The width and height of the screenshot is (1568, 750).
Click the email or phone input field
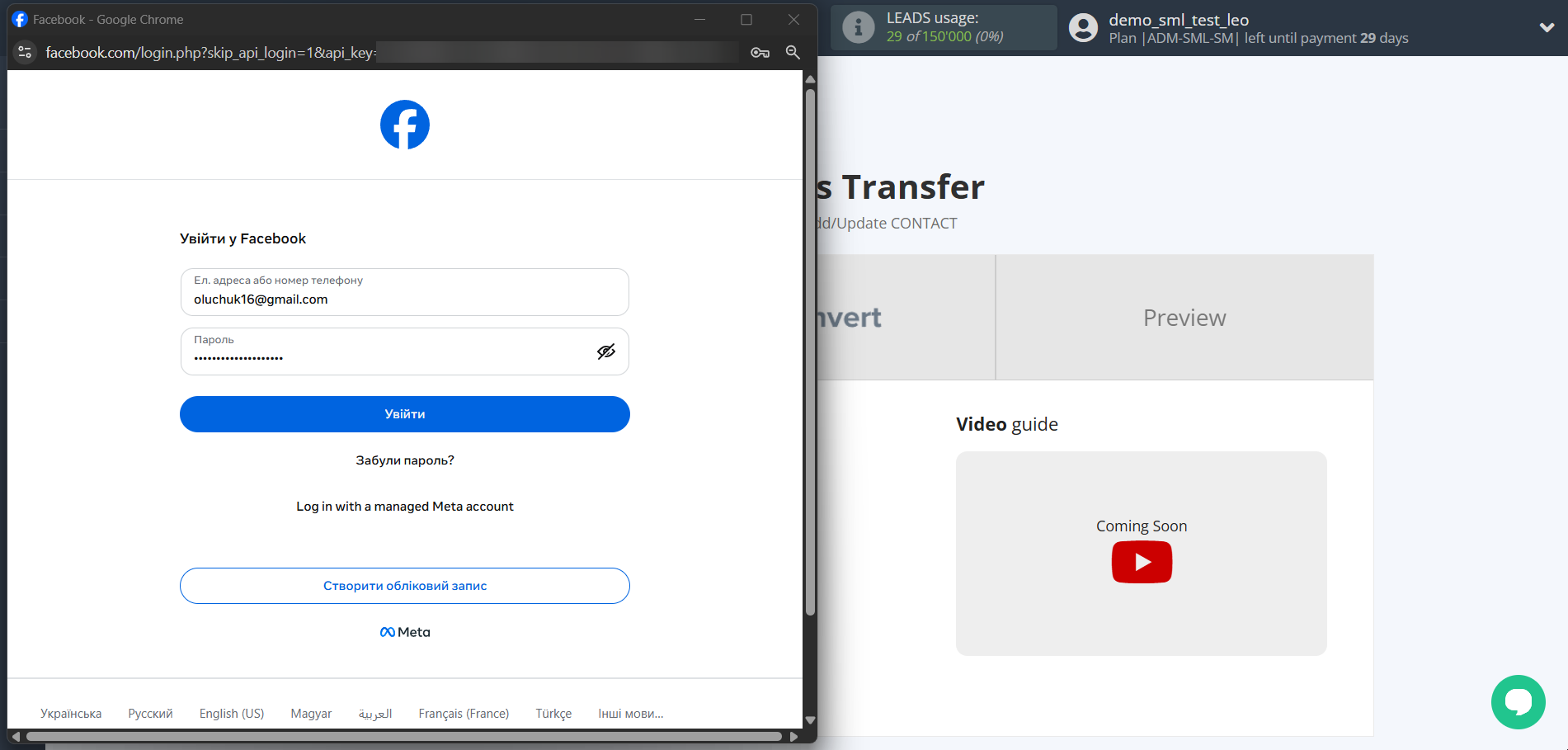click(405, 292)
